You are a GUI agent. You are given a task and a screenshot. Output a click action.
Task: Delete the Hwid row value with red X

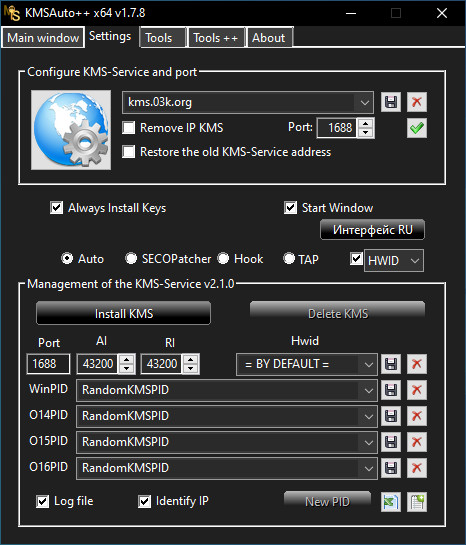click(x=417, y=364)
